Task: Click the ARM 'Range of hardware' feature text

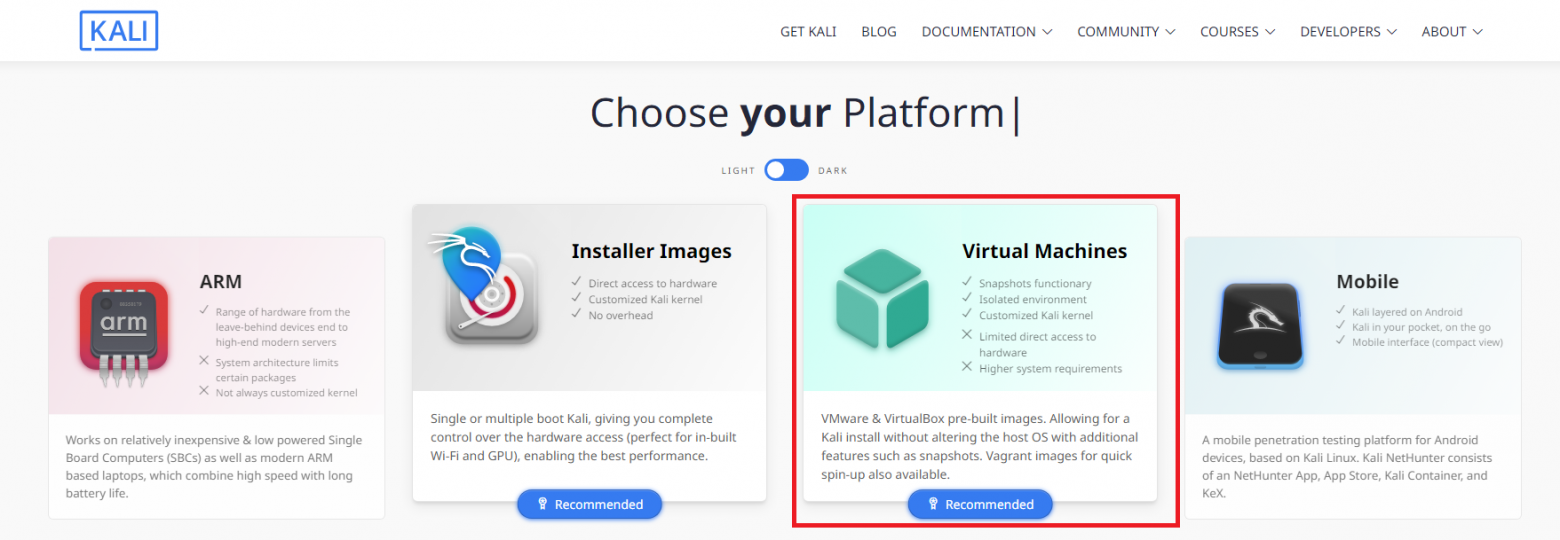Action: (x=284, y=327)
